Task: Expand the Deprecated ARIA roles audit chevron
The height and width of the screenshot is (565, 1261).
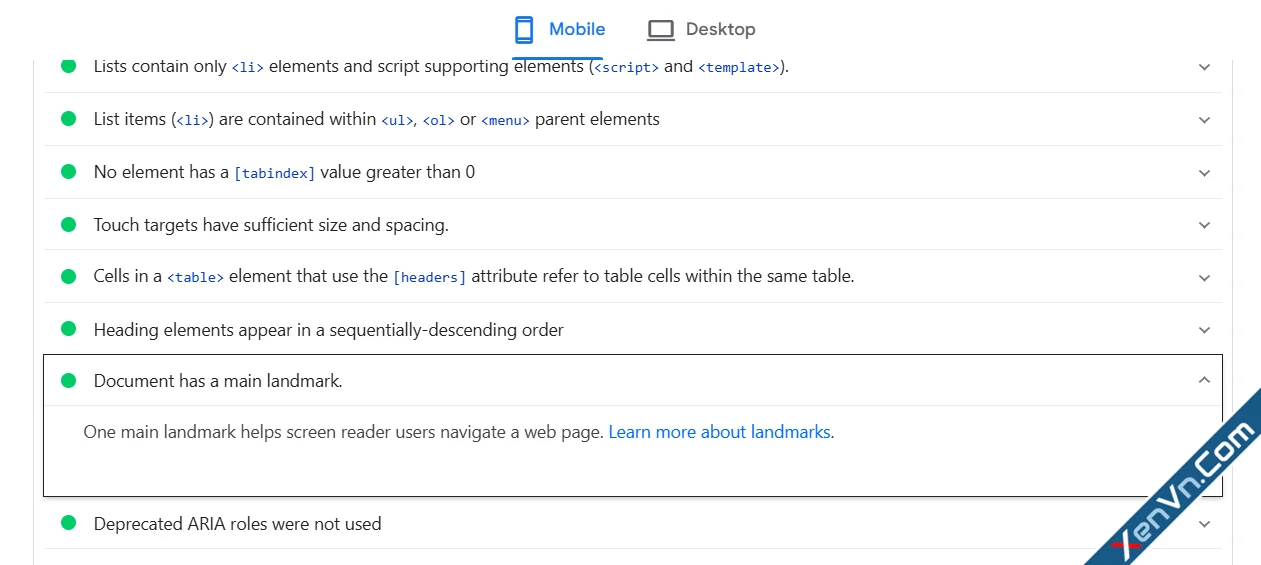Action: click(x=1204, y=524)
